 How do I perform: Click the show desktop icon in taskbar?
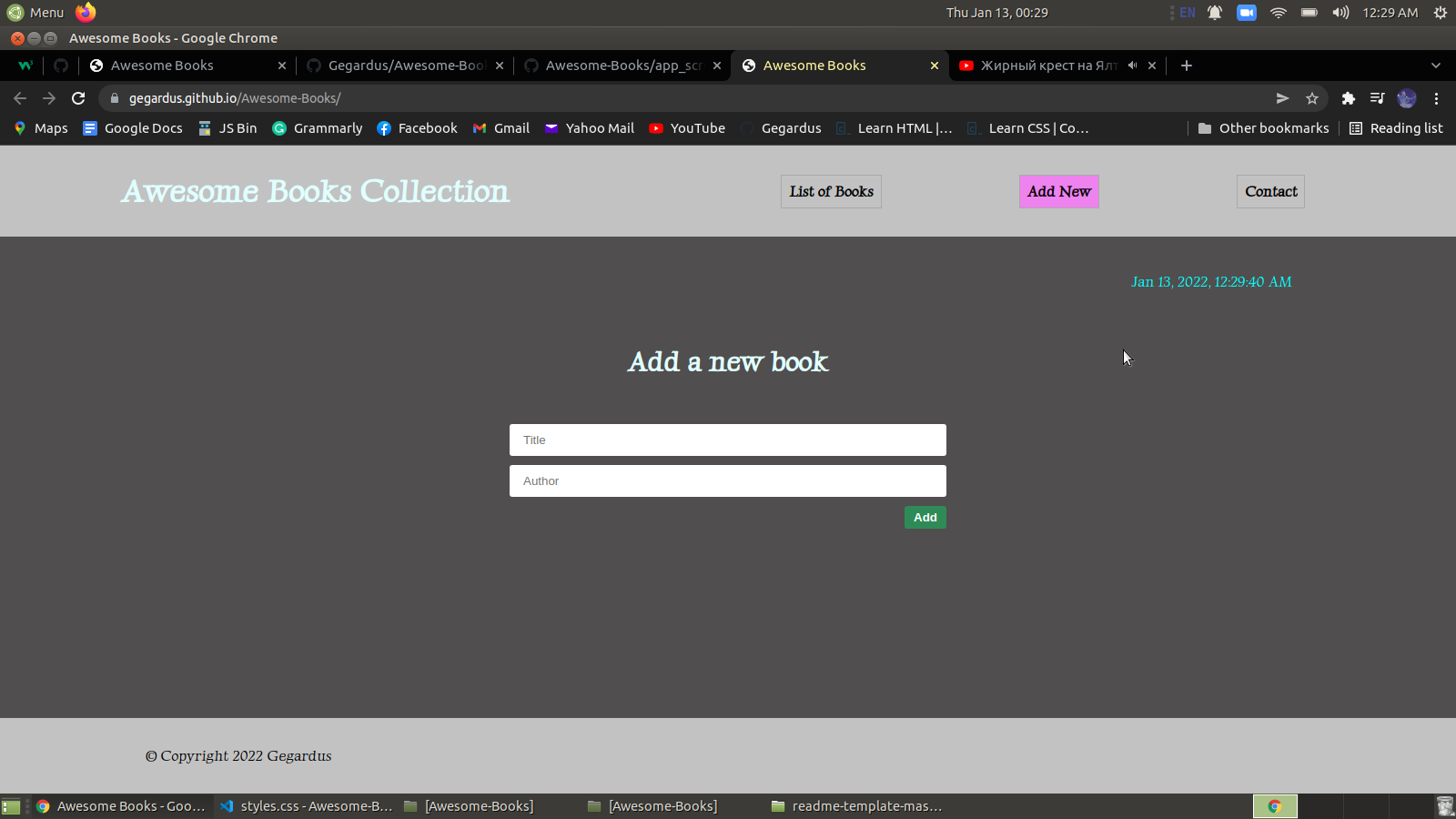tap(11, 806)
